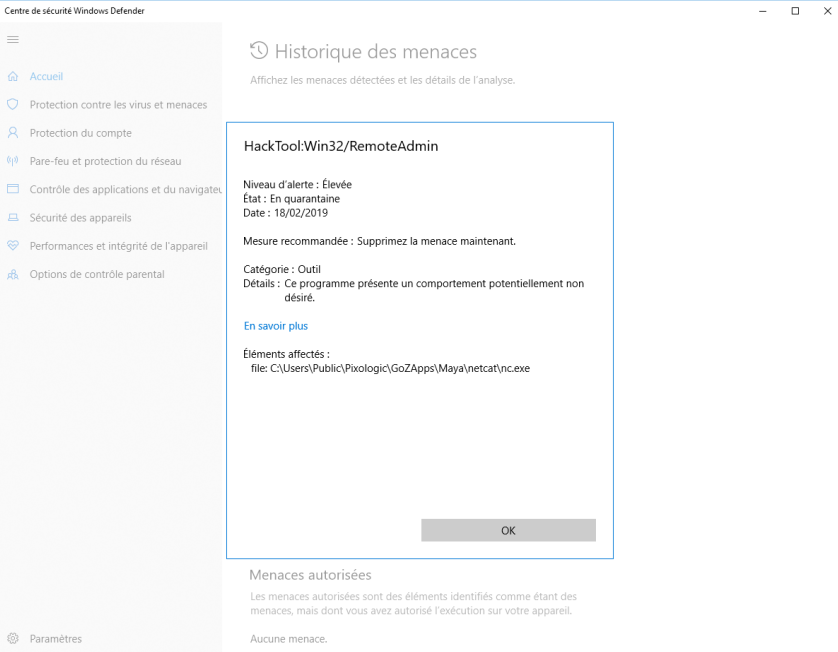838x652 pixels.
Task: Click the Accueil home icon
Action: pos(13,76)
